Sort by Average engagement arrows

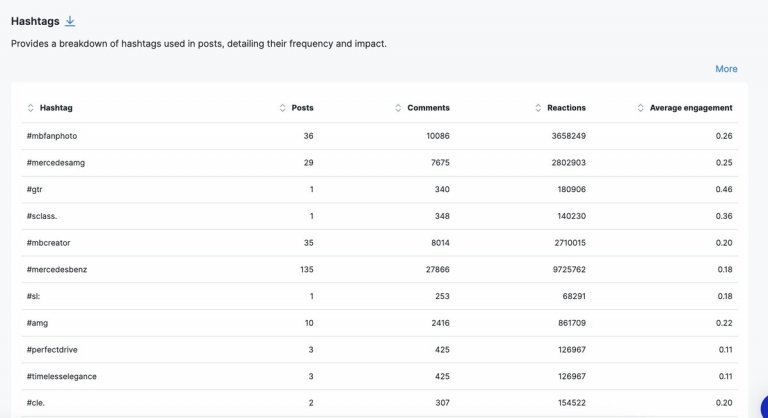[x=640, y=108]
